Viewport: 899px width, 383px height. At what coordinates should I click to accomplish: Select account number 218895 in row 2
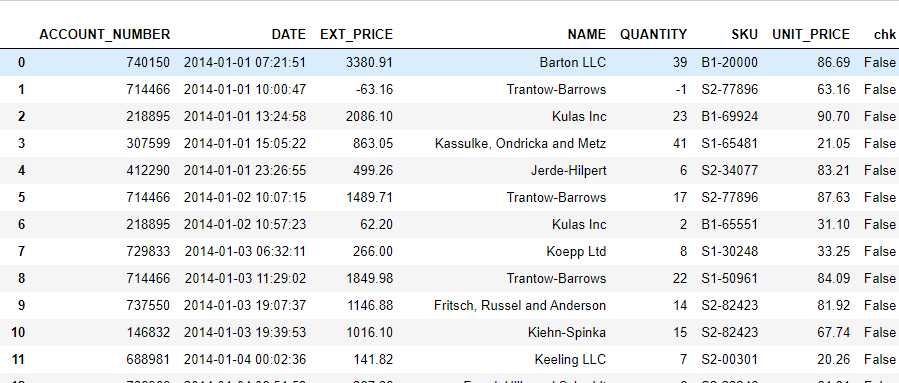point(148,116)
